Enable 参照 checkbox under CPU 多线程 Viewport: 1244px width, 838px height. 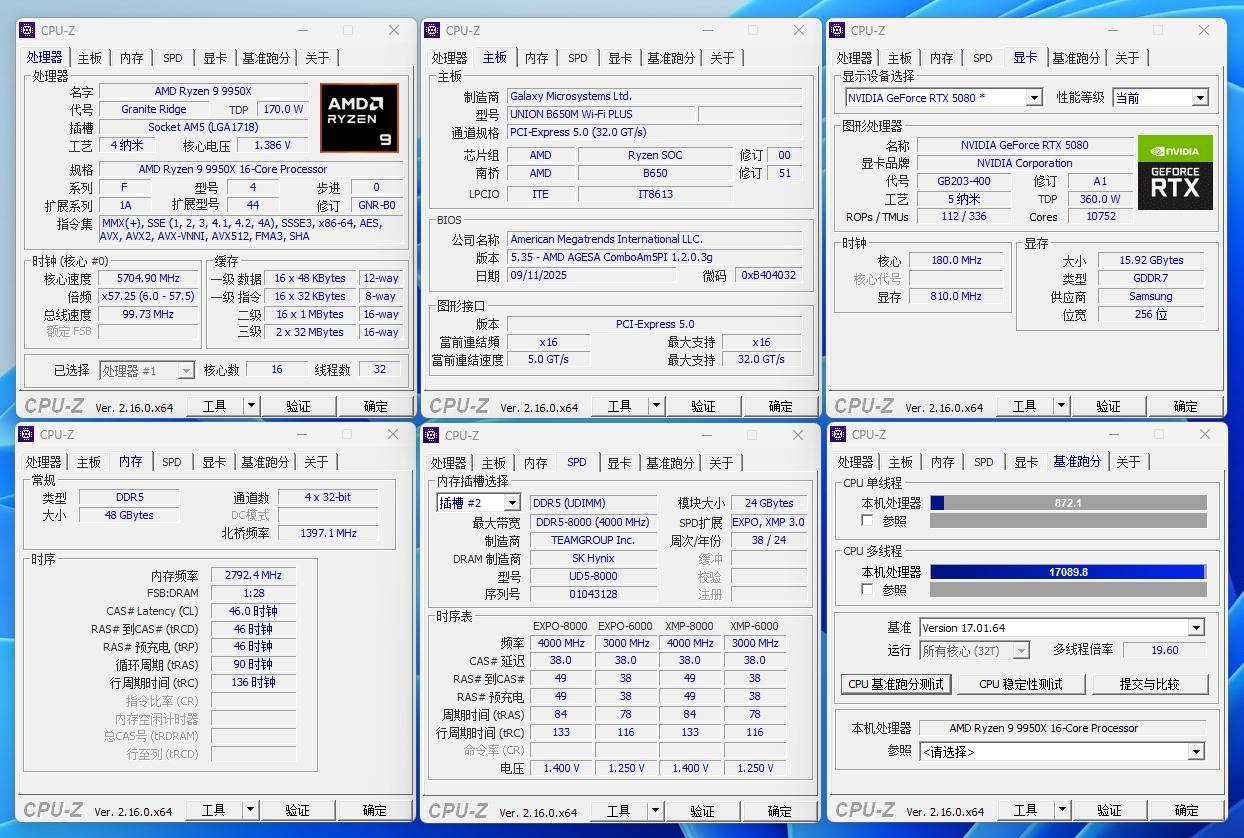867,590
